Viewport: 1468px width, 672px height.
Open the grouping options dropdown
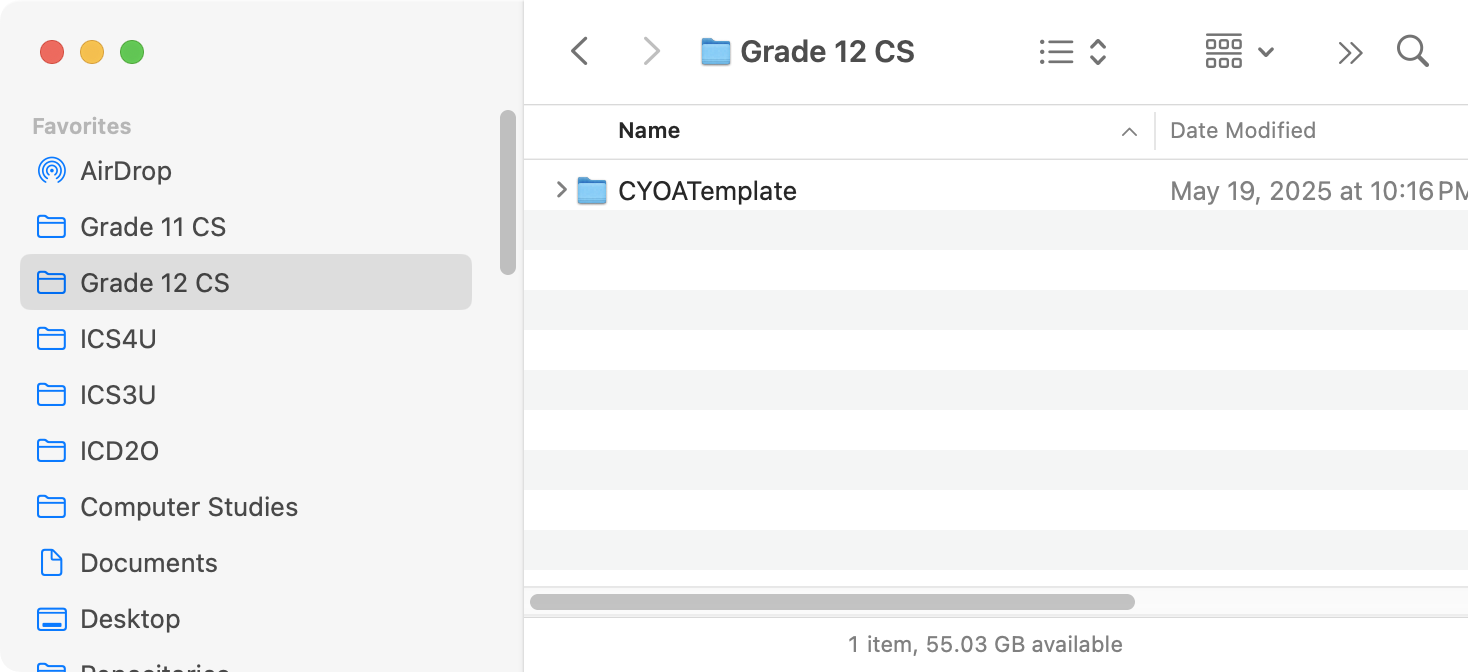(x=1239, y=51)
